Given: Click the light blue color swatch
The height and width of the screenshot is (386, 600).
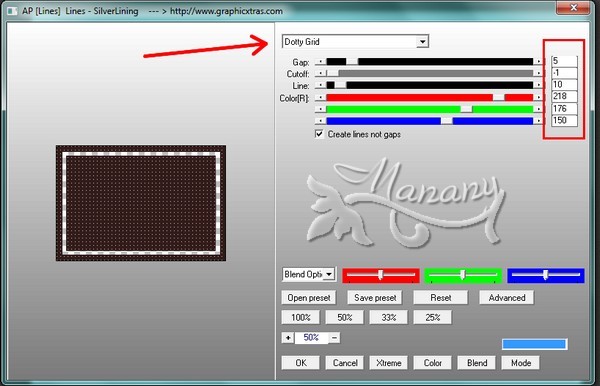Looking at the screenshot, I should click(534, 344).
